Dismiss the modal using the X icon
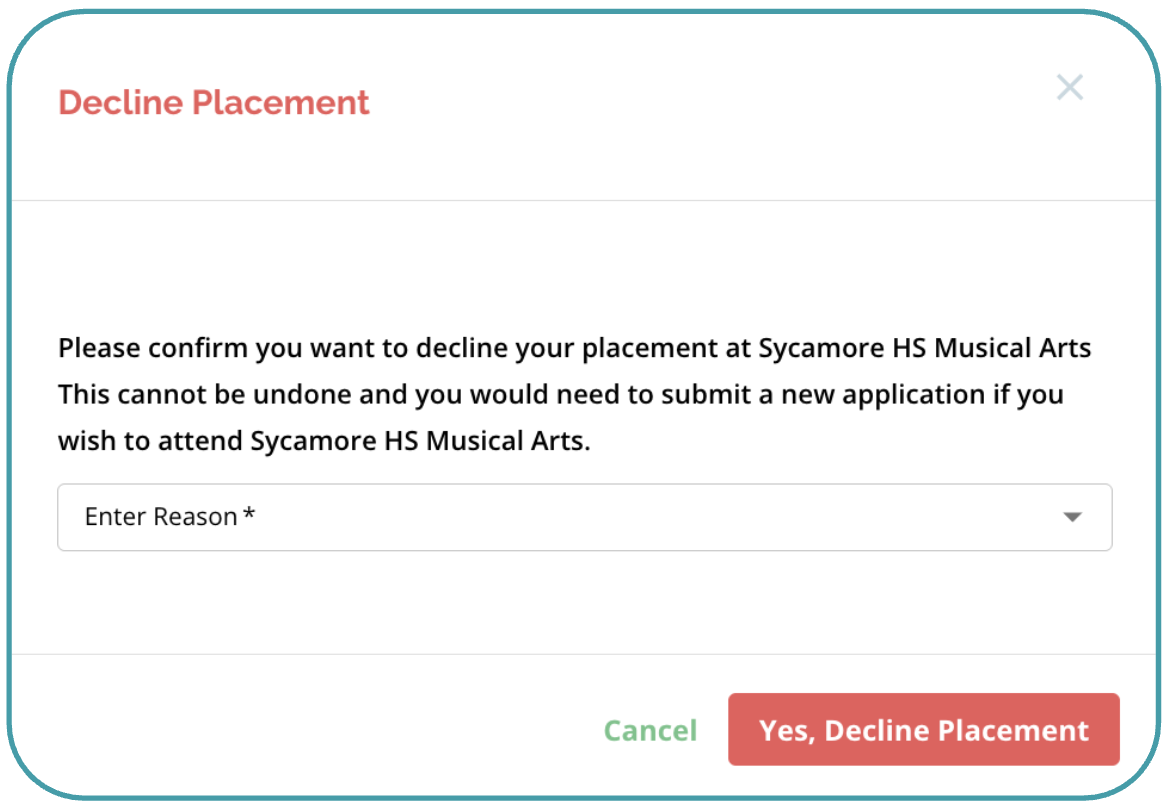1172x802 pixels. pos(1070,88)
